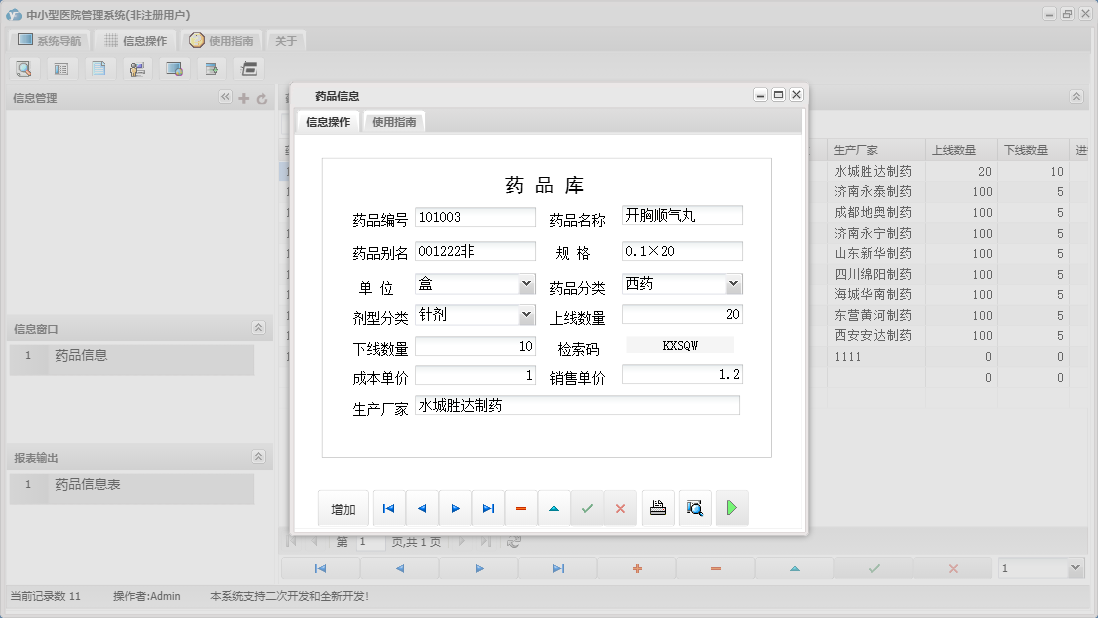Click the 药品名称 input showing 开胸顺气丸
Image resolution: width=1098 pixels, height=618 pixels.
pyautogui.click(x=681, y=214)
